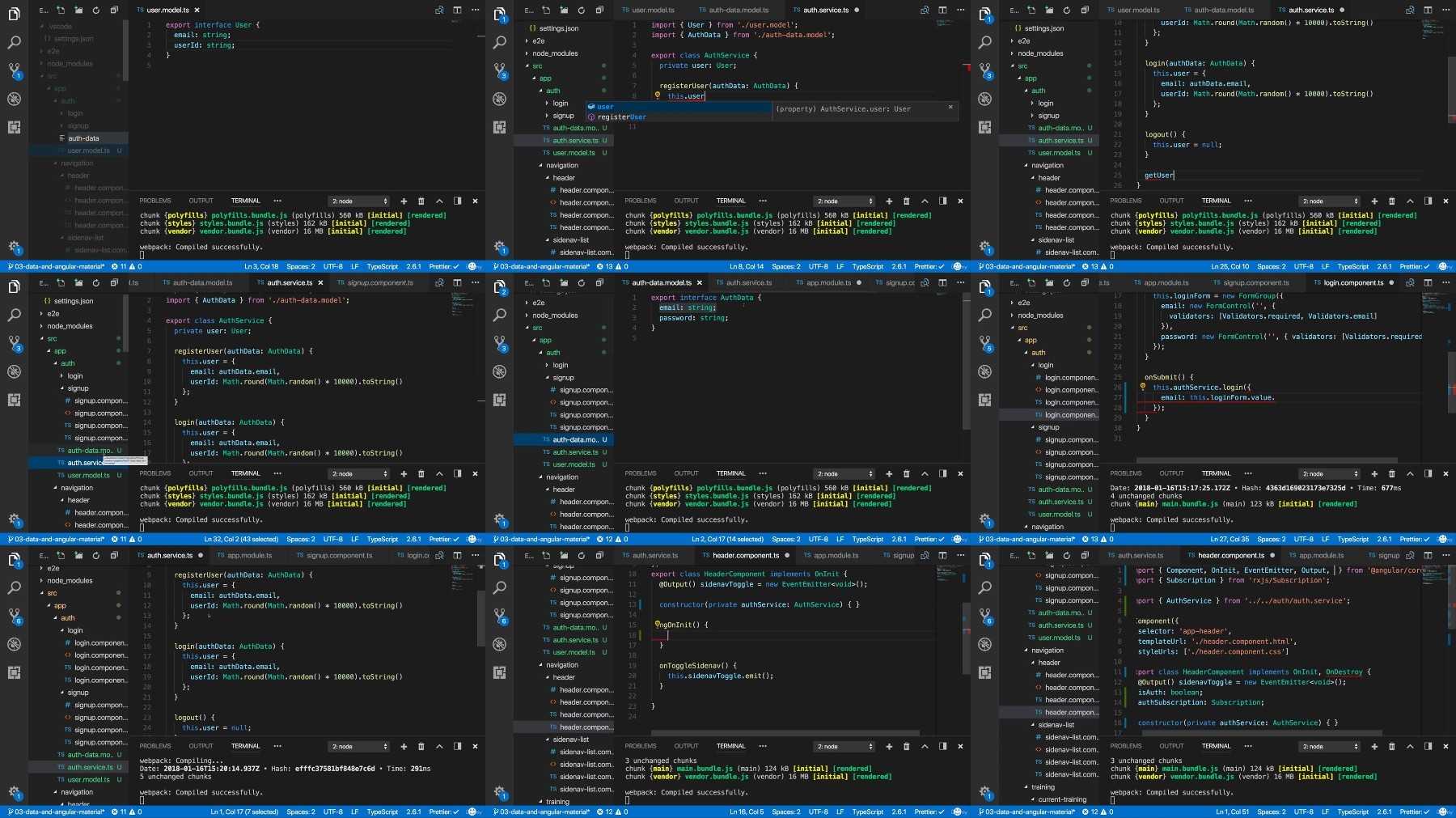Open the auth-data entry in the Explorer tree

[x=83, y=138]
